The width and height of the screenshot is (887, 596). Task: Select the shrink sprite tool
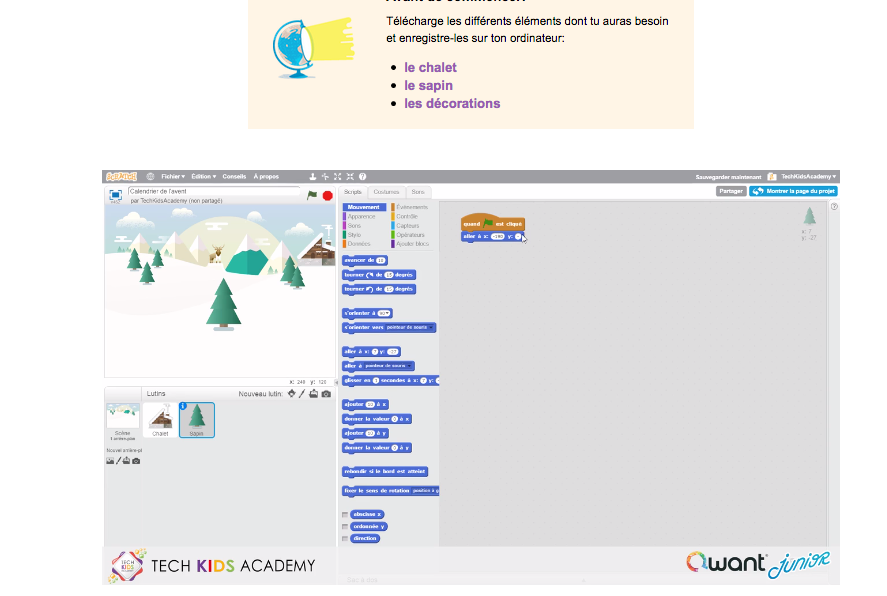350,176
